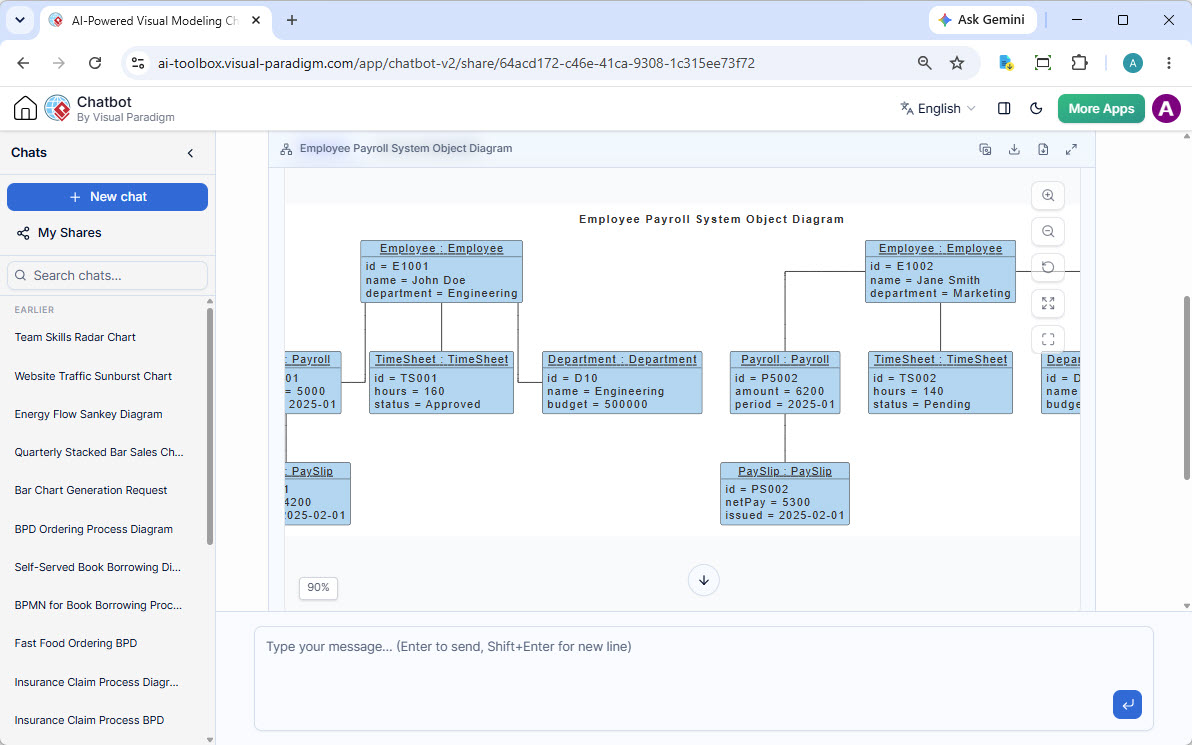Click the screen capture extension icon

(x=1043, y=63)
